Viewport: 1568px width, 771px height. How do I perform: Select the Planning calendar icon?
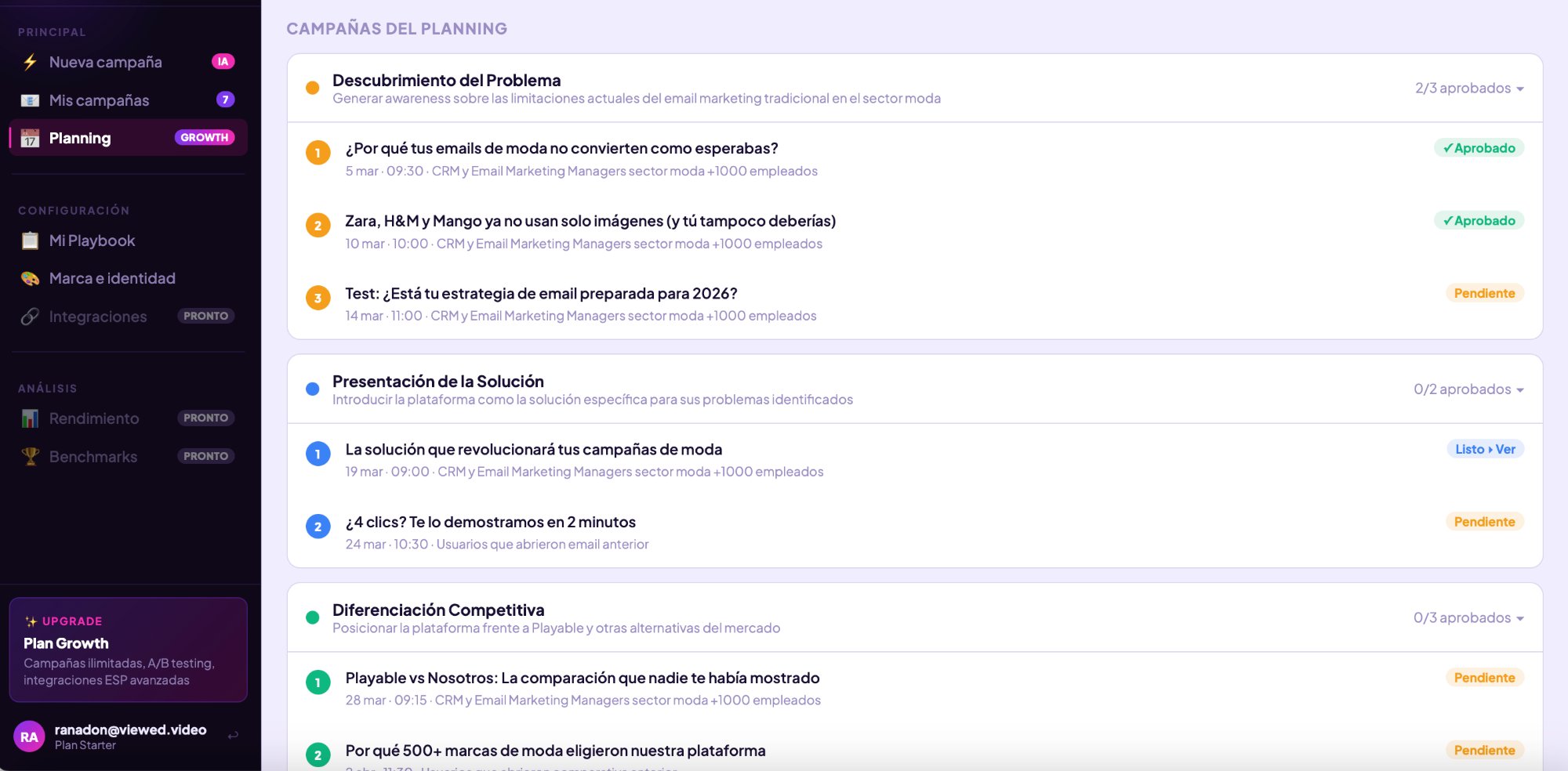30,139
